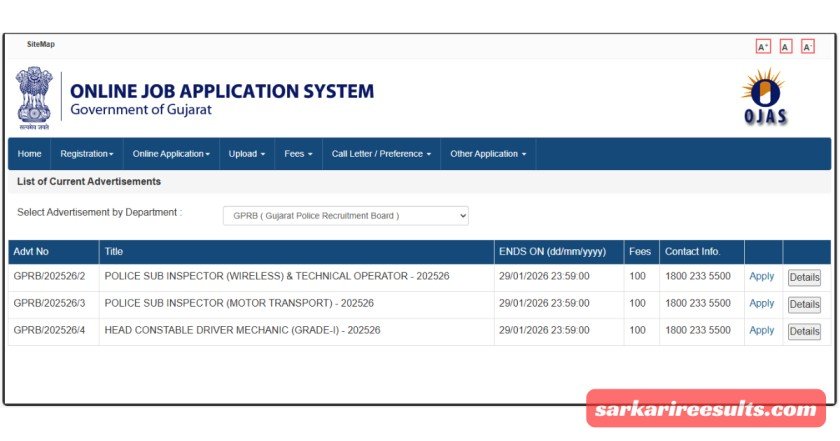
Task: Open the Fees dropdown menu
Action: coord(298,154)
